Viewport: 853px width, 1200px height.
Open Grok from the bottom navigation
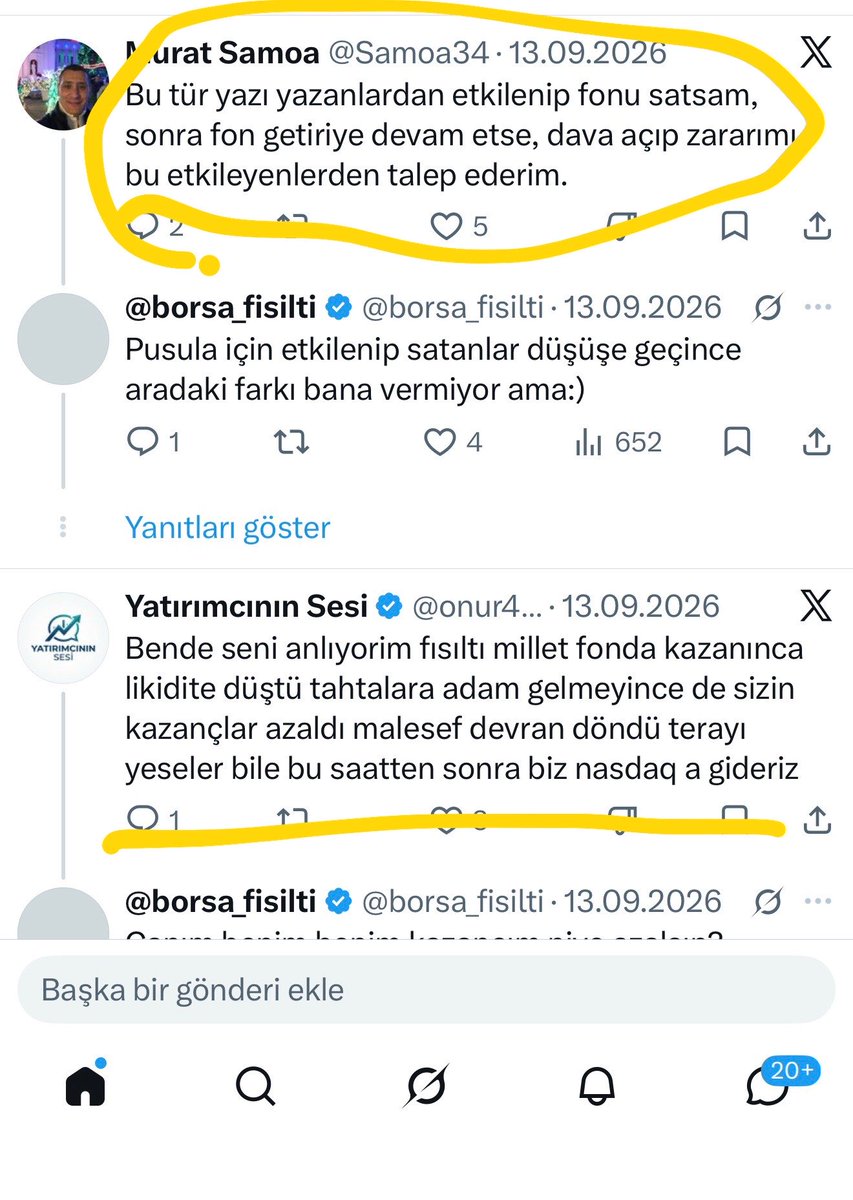click(x=426, y=1085)
